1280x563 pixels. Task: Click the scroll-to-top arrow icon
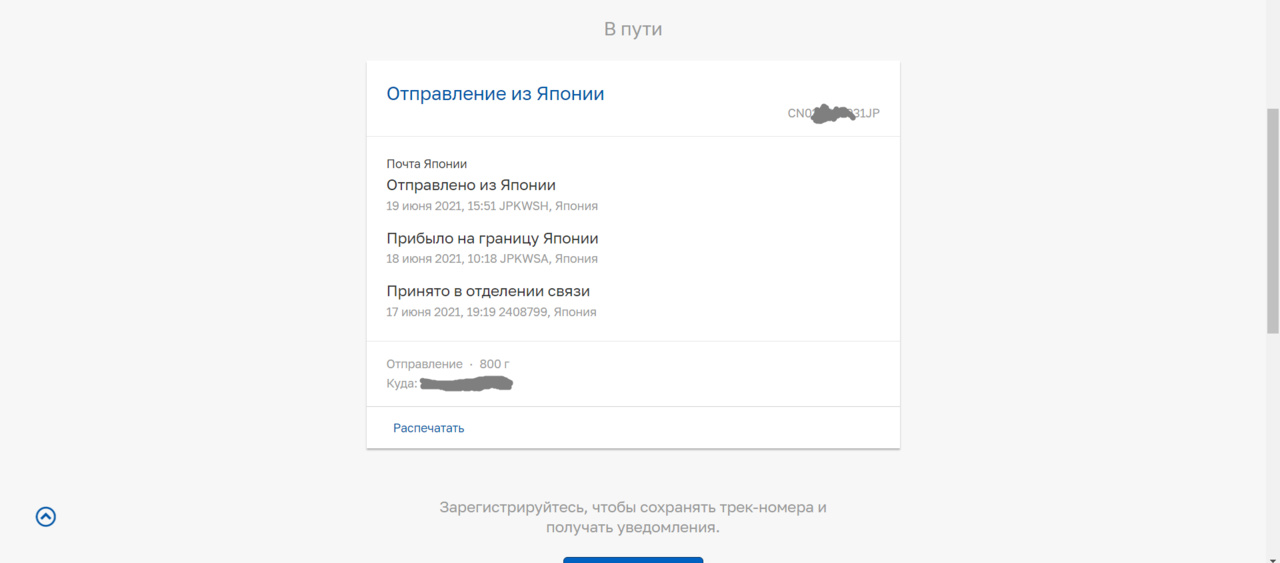(x=46, y=517)
